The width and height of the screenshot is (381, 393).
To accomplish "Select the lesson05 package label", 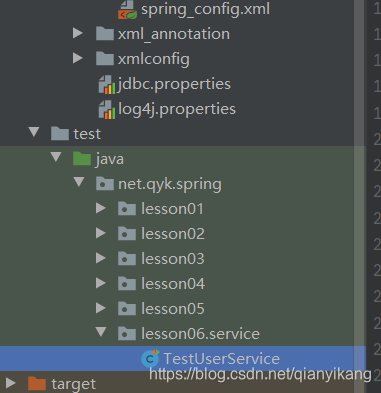I will pyautogui.click(x=173, y=309).
